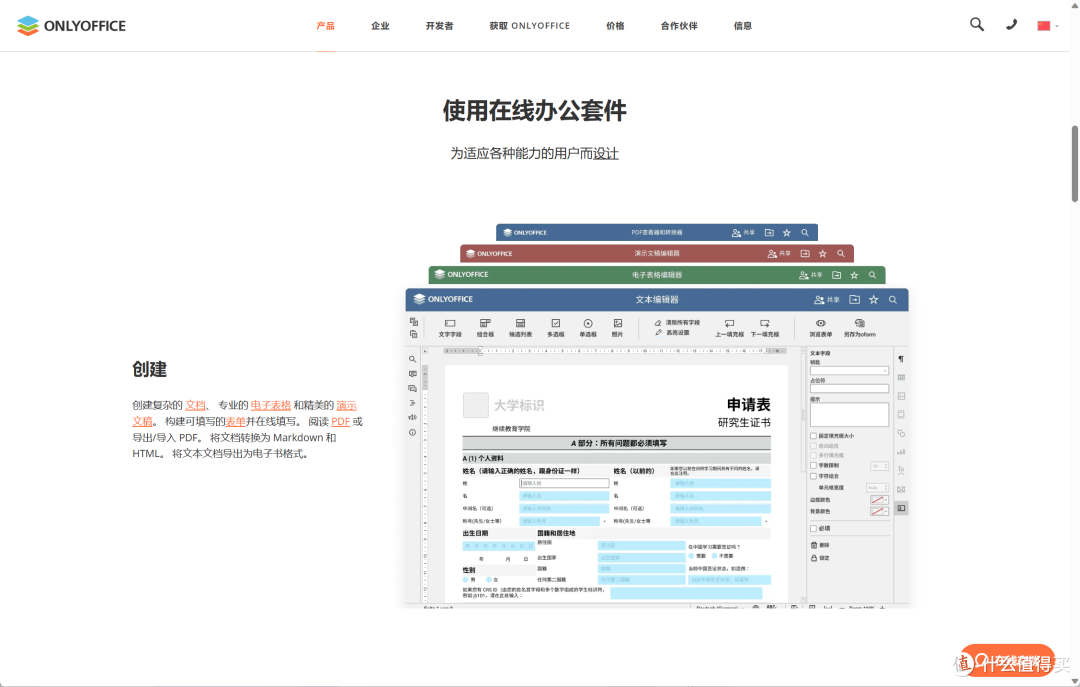
Task: Open shape settings icon in right sidebar
Action: click(901, 433)
